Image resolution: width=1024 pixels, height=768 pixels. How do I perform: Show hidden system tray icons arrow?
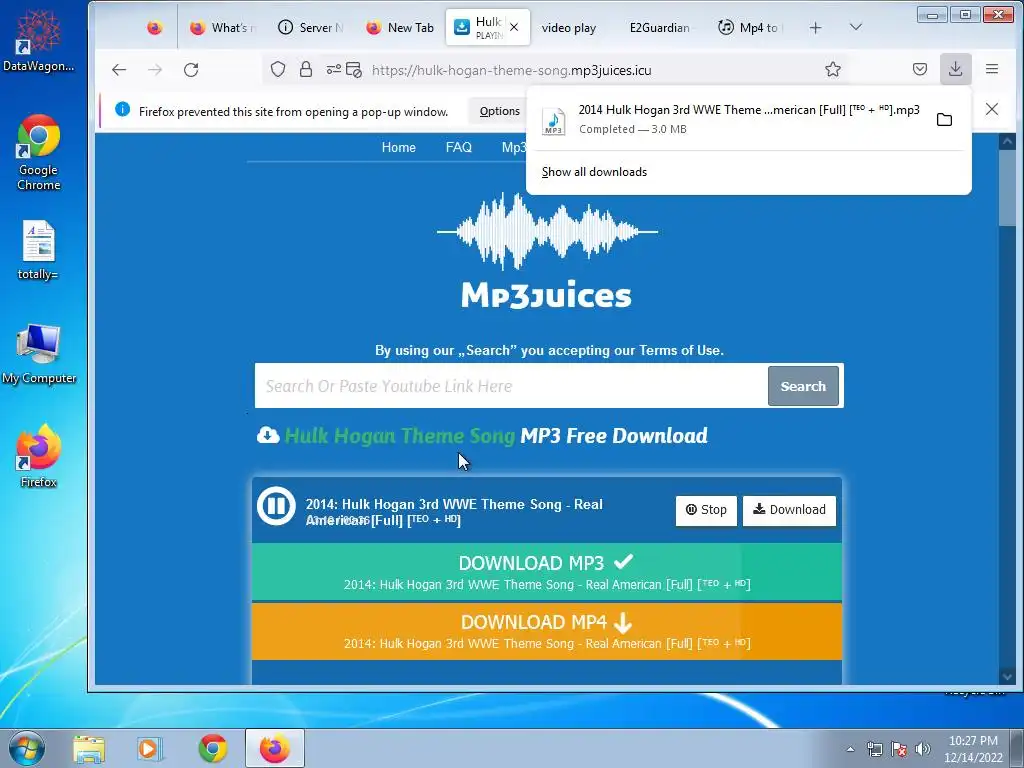pos(850,749)
